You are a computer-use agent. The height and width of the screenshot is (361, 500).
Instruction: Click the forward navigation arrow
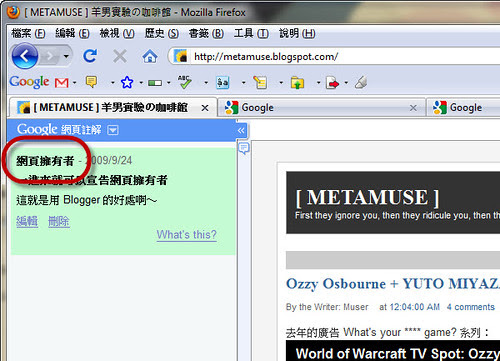point(50,56)
